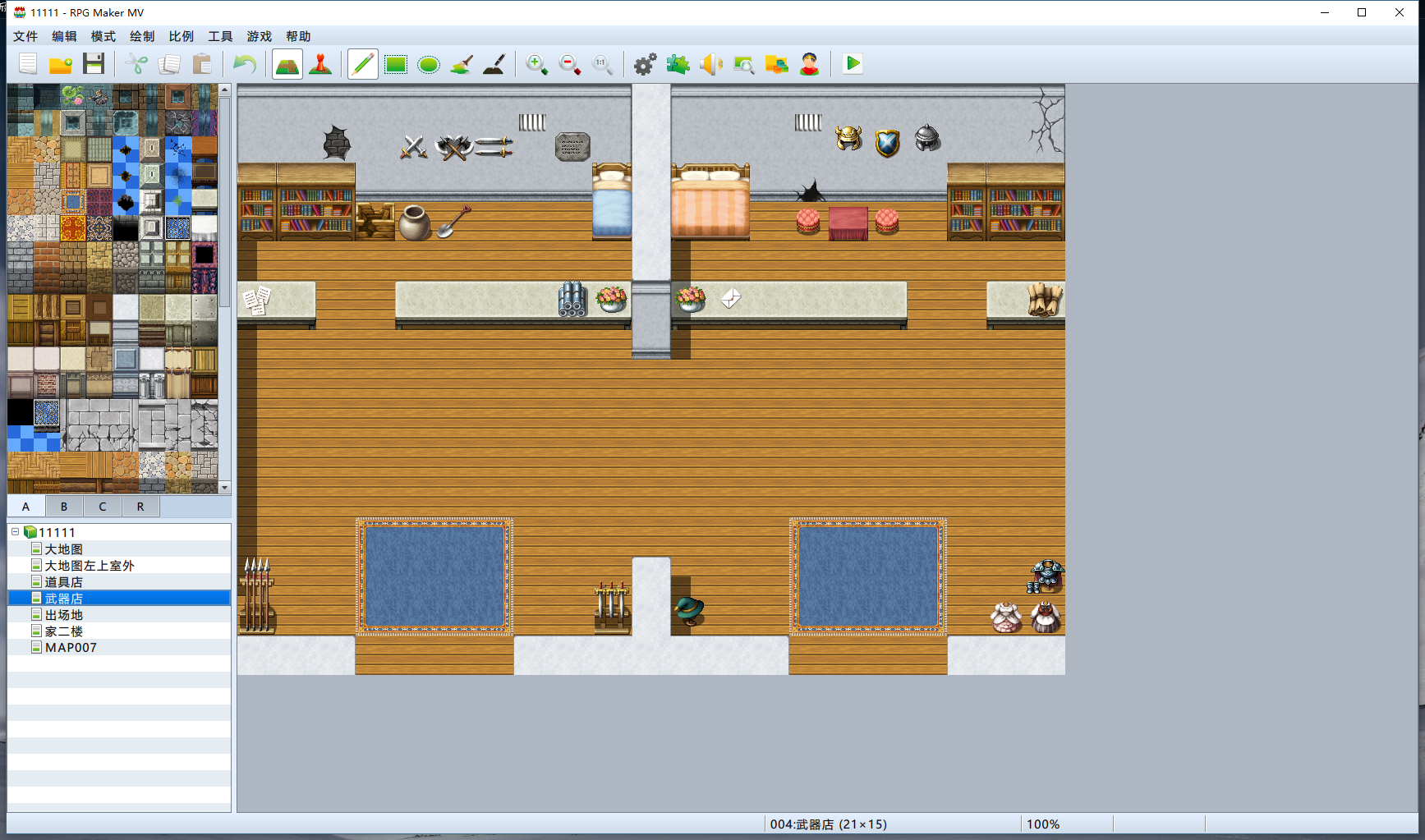Open a project with the folder icon
Viewport: 1425px width, 840px height.
61,64
